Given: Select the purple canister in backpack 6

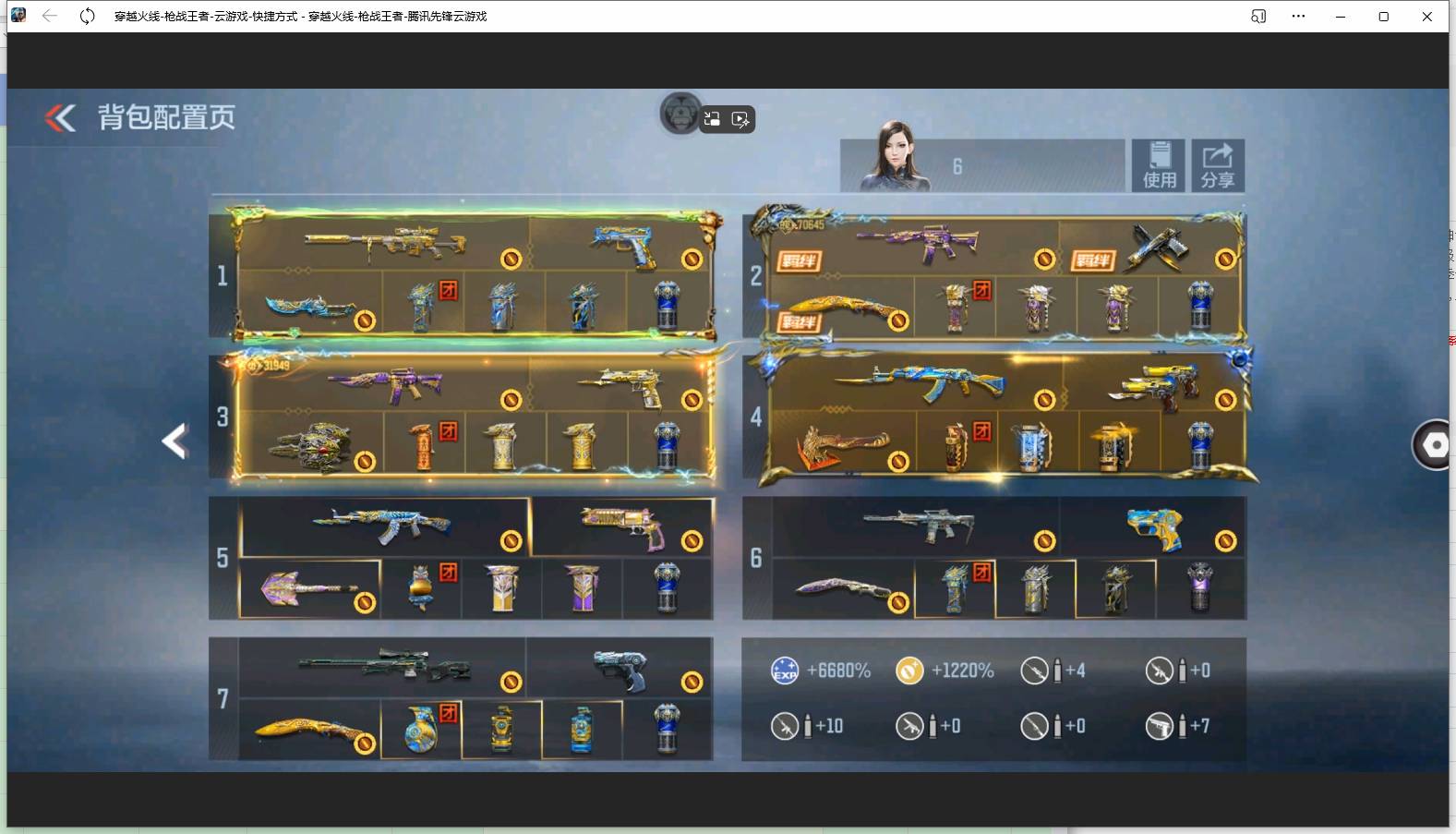Looking at the screenshot, I should pyautogui.click(x=1199, y=588).
